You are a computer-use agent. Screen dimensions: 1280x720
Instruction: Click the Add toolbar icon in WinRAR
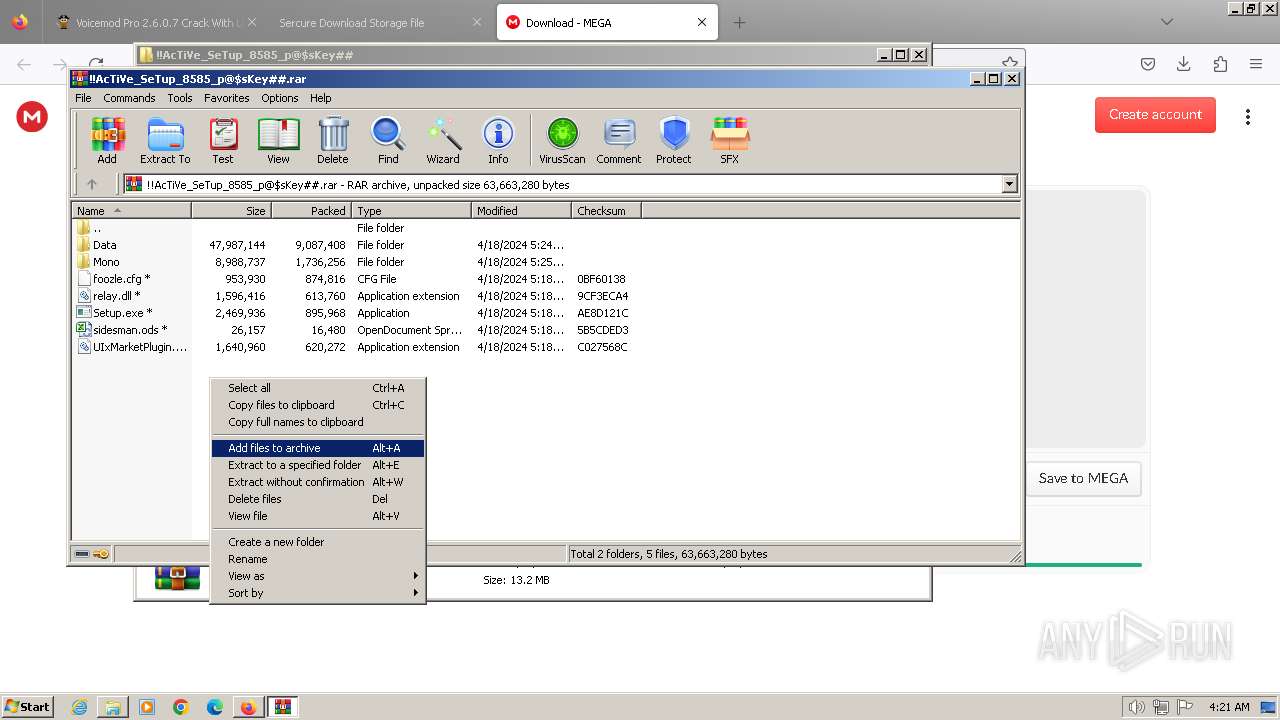click(107, 140)
